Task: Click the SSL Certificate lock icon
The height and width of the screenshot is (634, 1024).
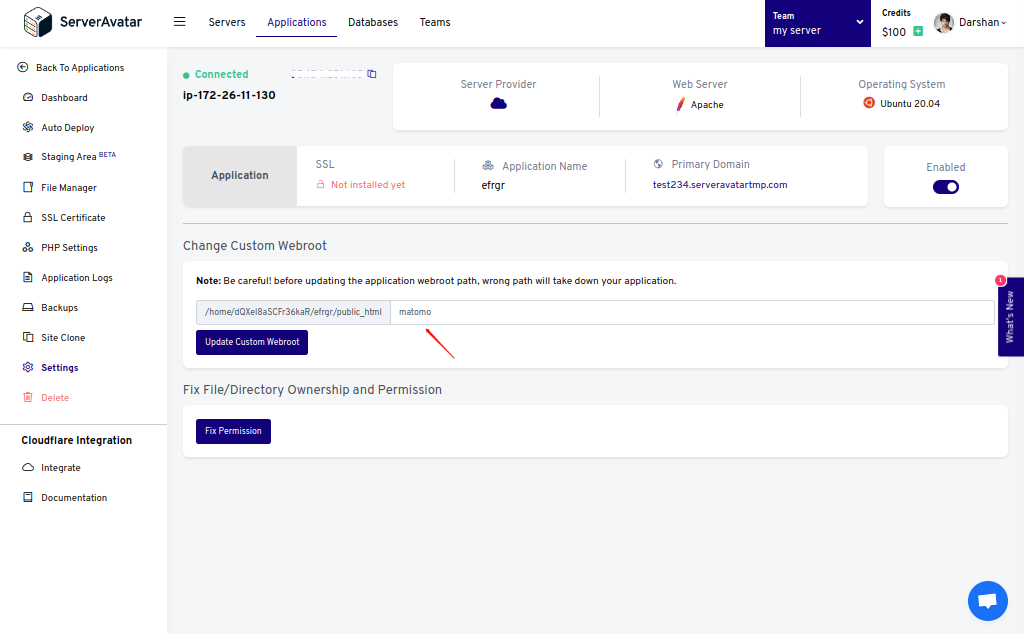Action: point(28,217)
